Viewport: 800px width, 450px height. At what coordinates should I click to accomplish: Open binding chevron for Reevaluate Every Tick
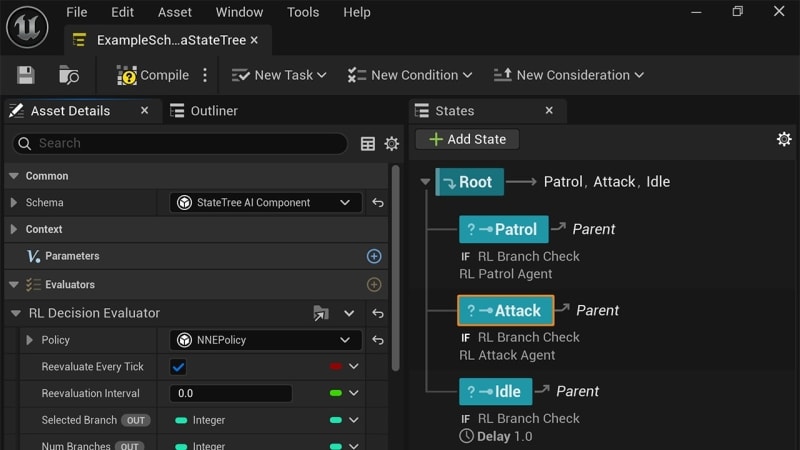pyautogui.click(x=354, y=366)
